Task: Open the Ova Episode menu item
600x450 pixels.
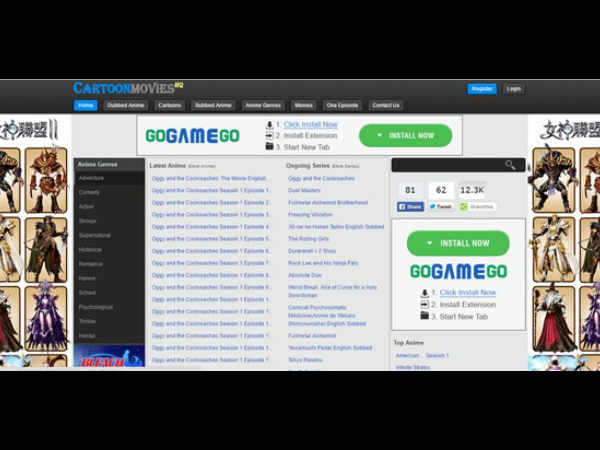Action: [x=342, y=105]
